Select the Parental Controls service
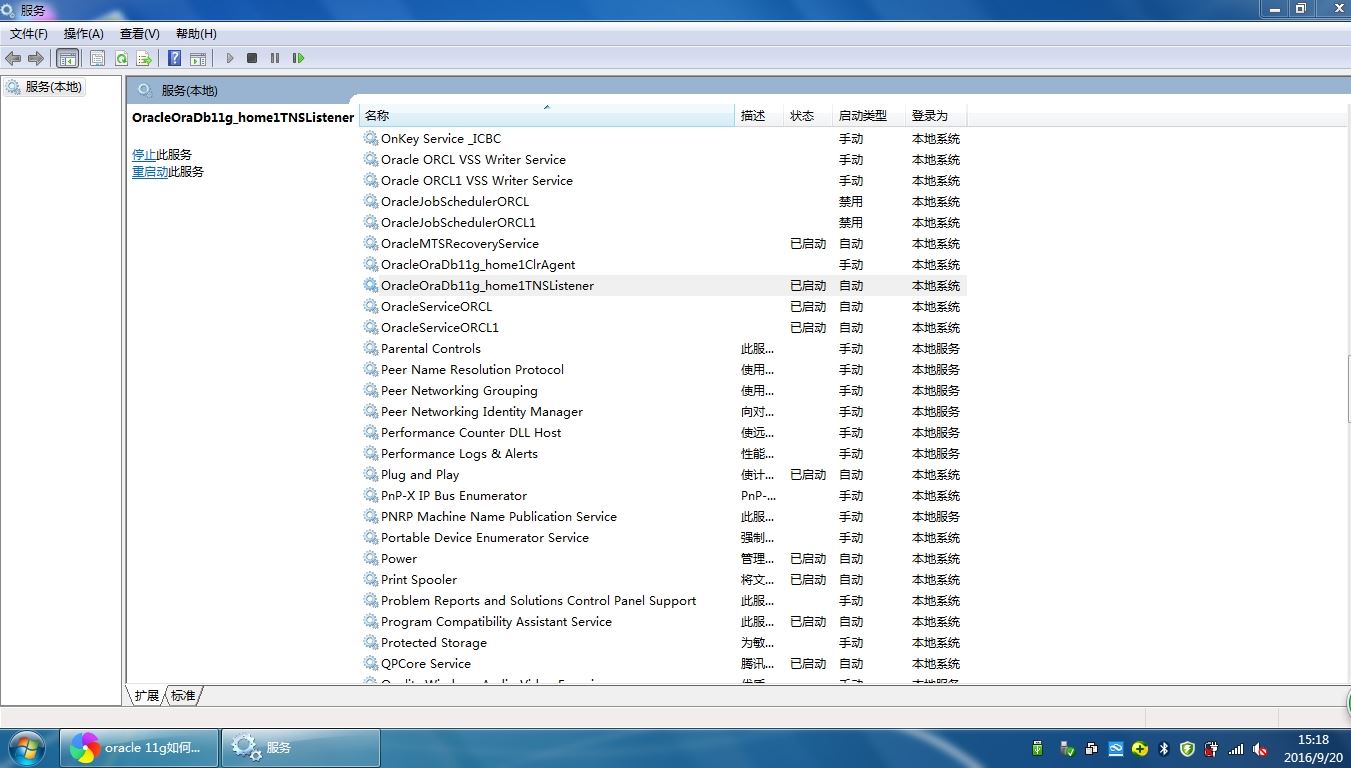Screen dimensions: 1351x768 [x=664, y=349]
